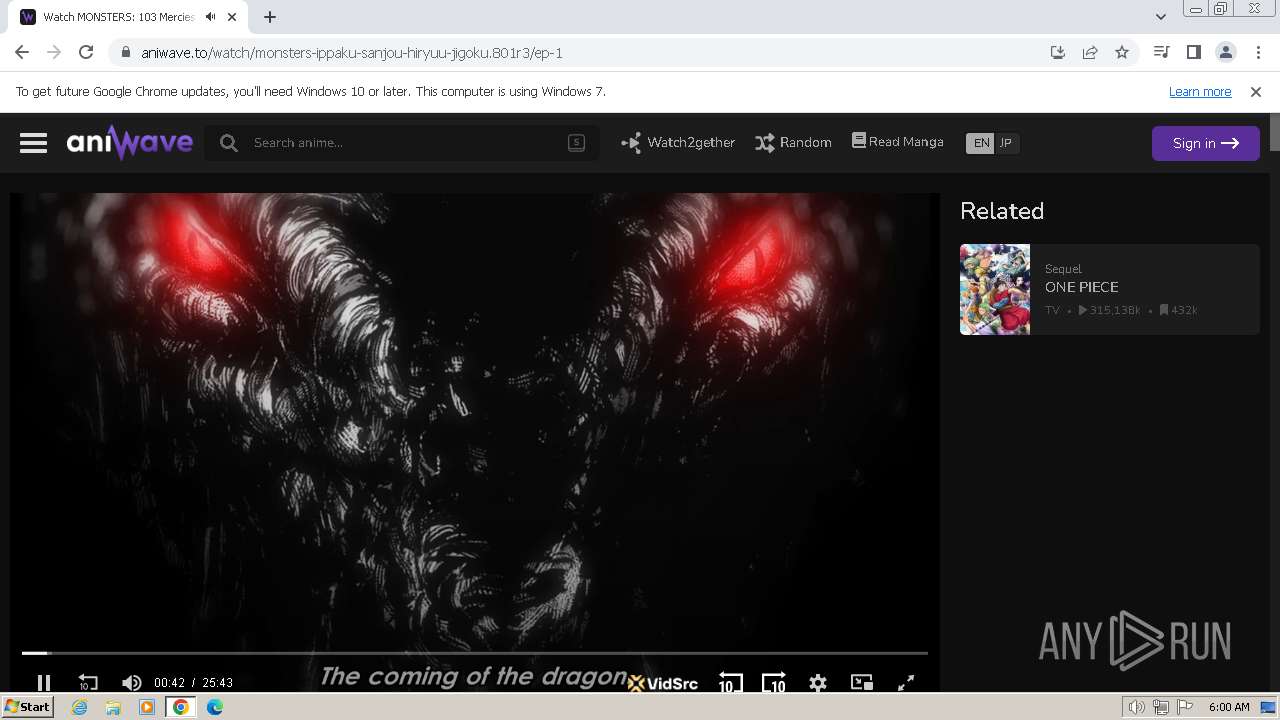This screenshot has height=720, width=1280.
Task: Open the Chrome profile avatar
Action: click(x=1225, y=53)
